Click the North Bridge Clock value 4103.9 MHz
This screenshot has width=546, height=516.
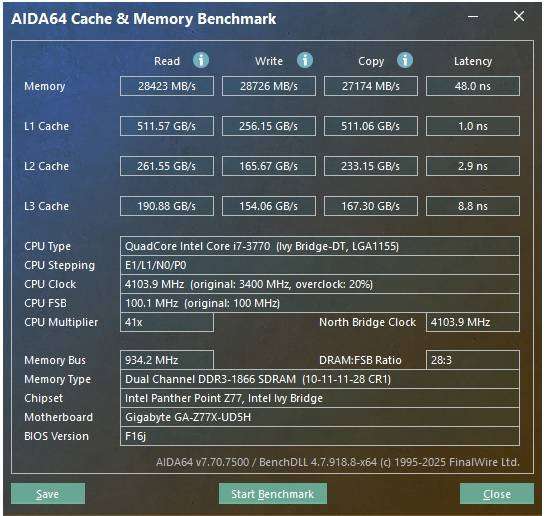point(473,322)
